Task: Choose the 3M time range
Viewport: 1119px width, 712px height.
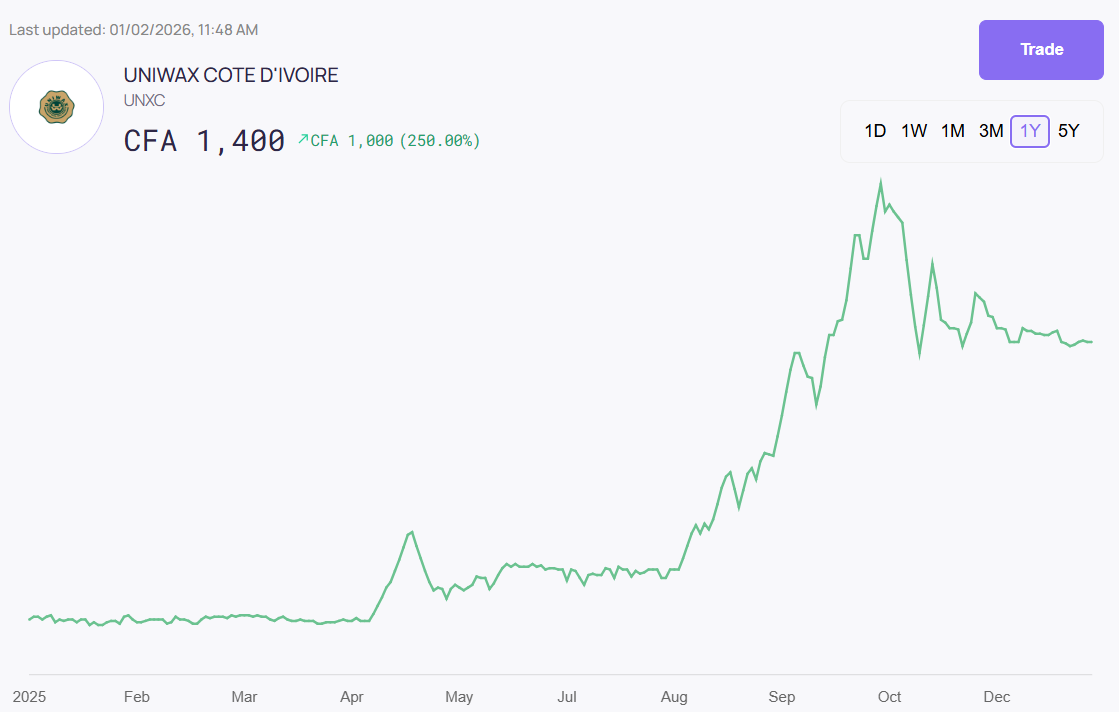Action: [x=991, y=131]
